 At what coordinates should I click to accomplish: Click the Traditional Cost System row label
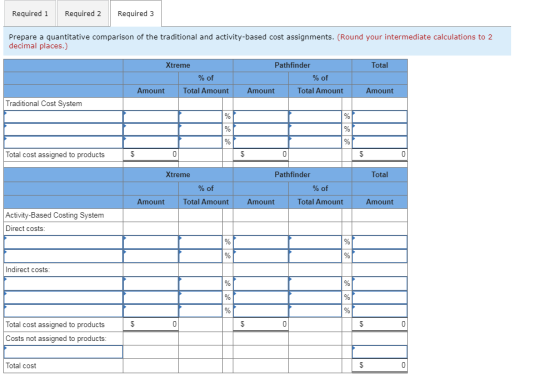tap(44, 104)
